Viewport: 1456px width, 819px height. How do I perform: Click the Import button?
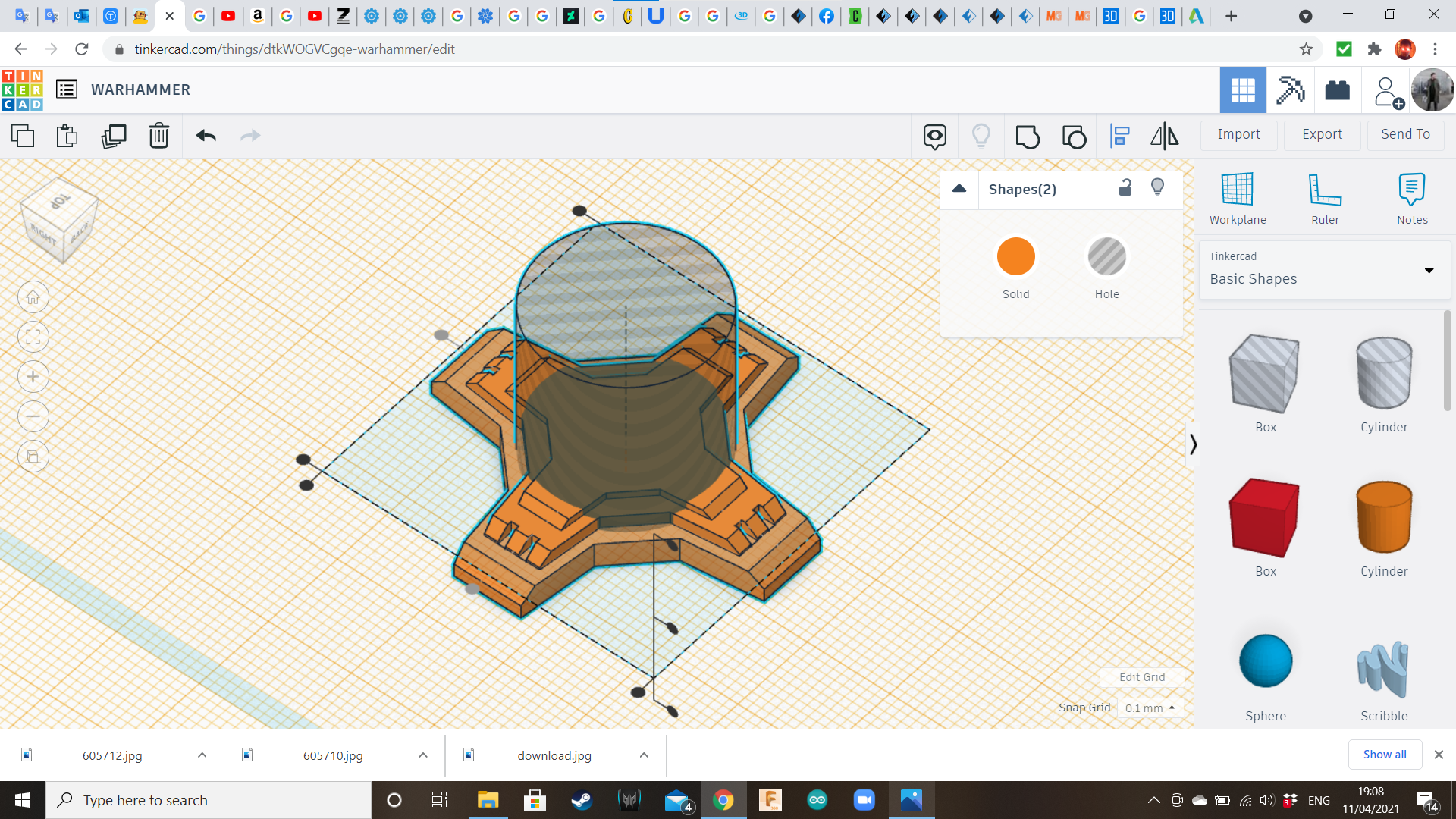[1238, 134]
